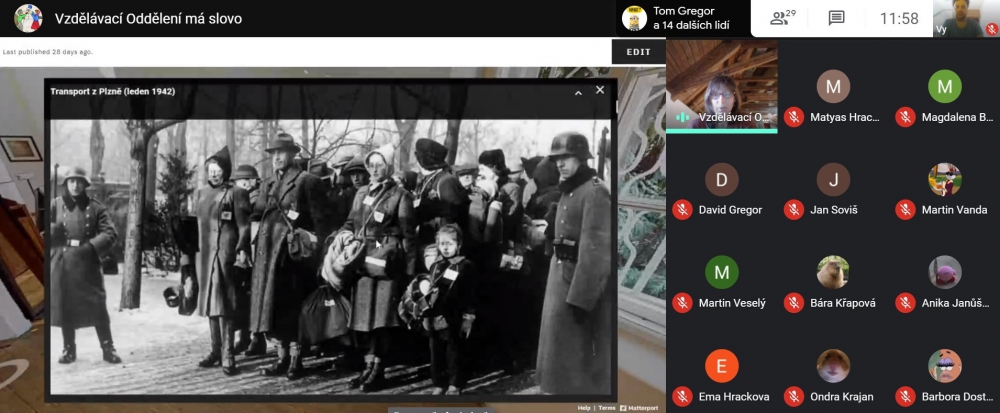This screenshot has width=1000, height=413.
Task: Open the Help link
Action: pos(584,408)
